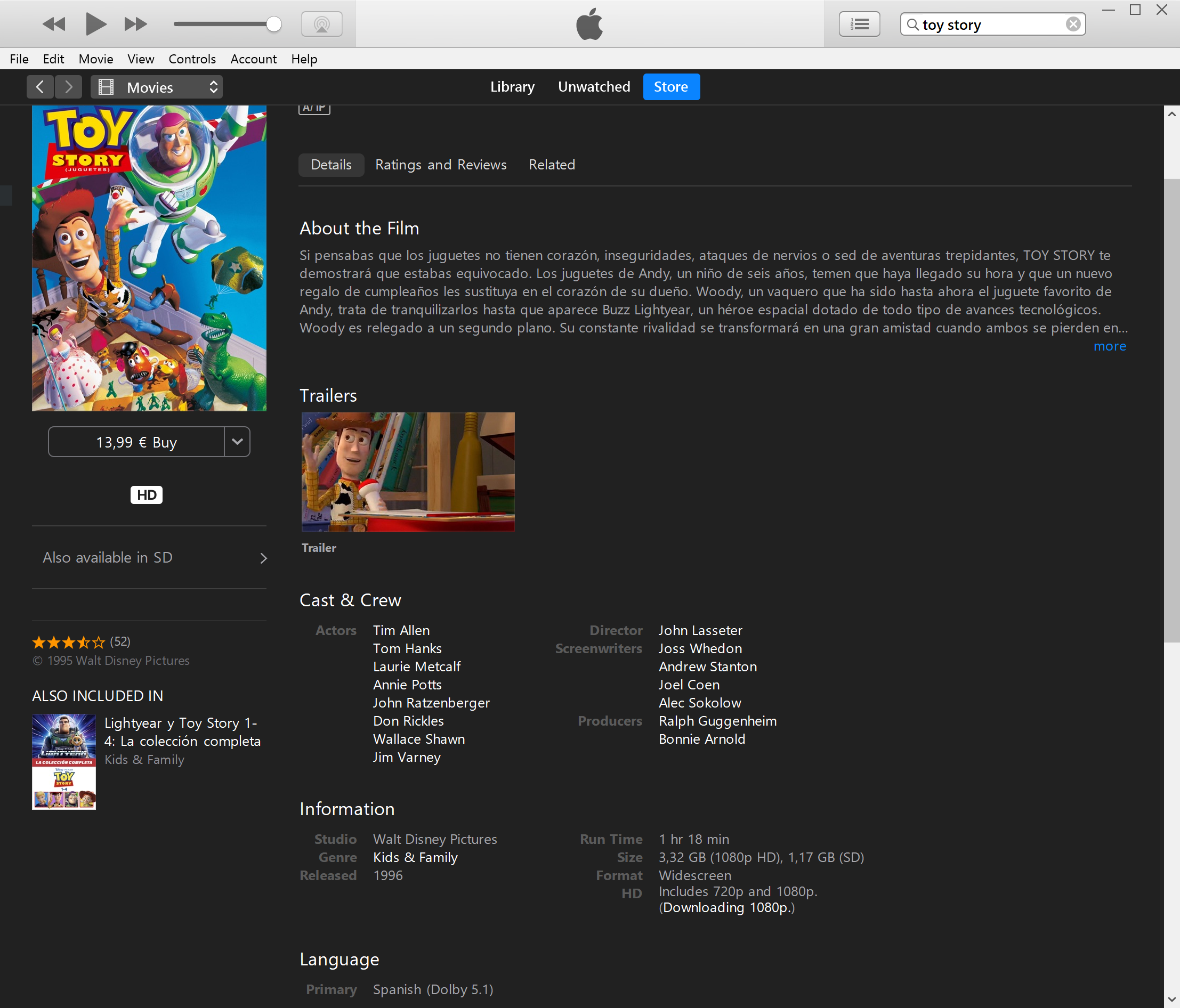Open the Account menu
Screen dimensions: 1180x1008
coord(253,59)
